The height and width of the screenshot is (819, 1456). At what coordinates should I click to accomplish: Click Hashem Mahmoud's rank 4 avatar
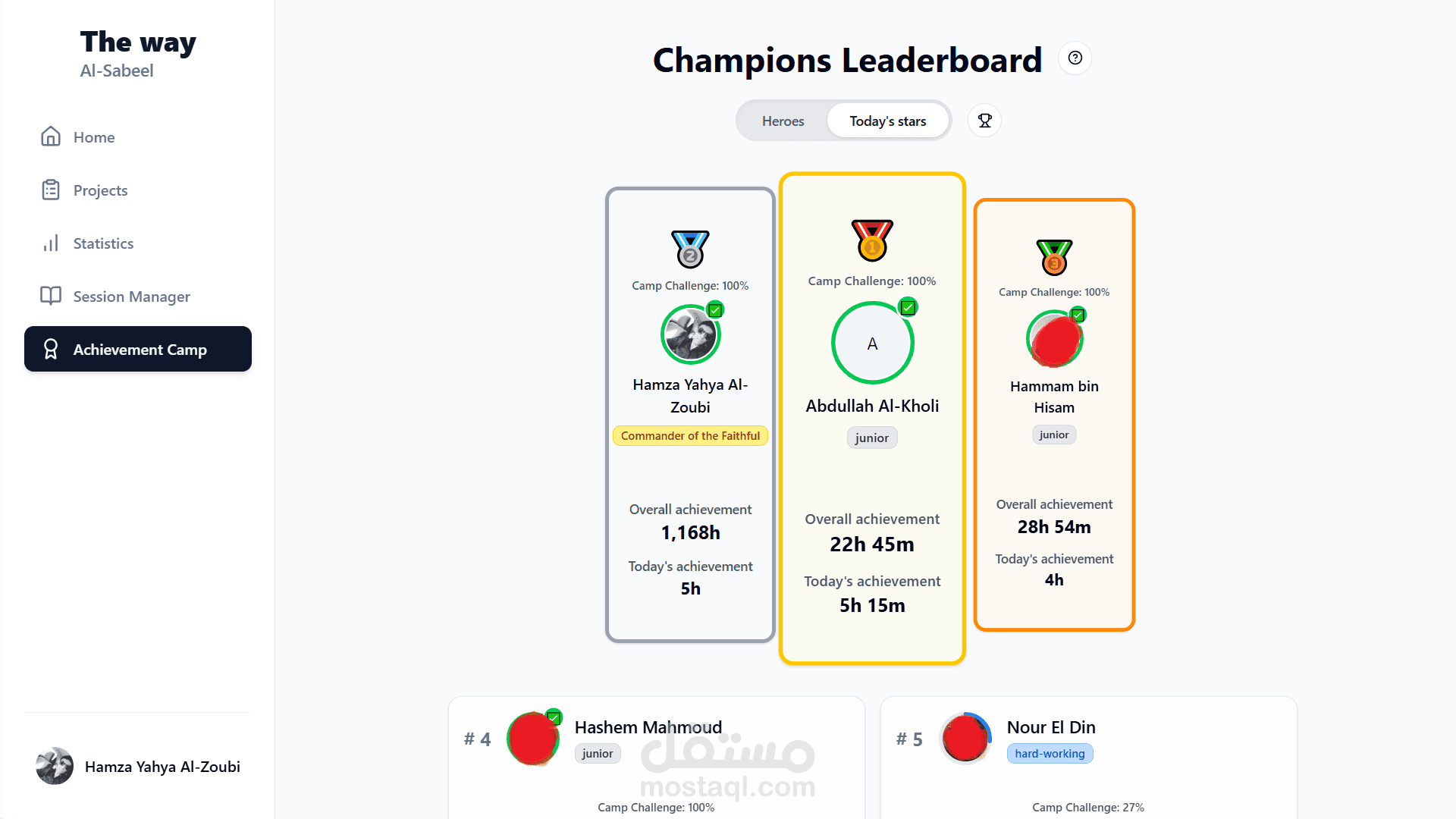533,738
